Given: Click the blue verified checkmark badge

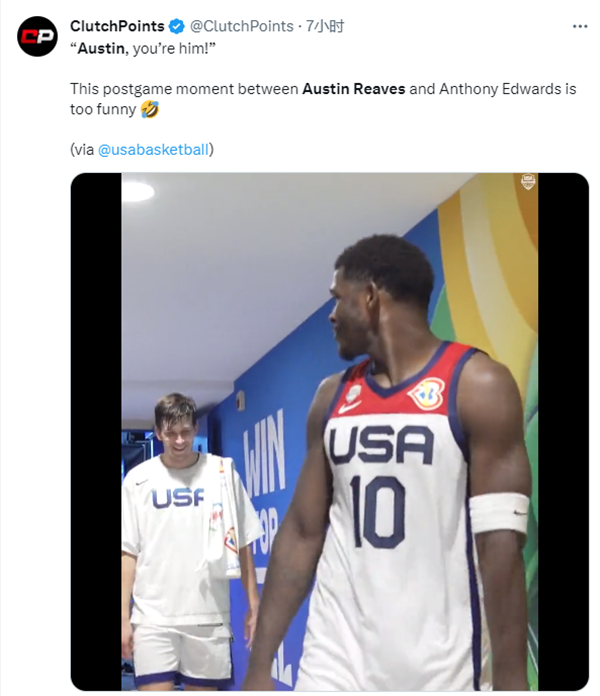Looking at the screenshot, I should pos(177,26).
